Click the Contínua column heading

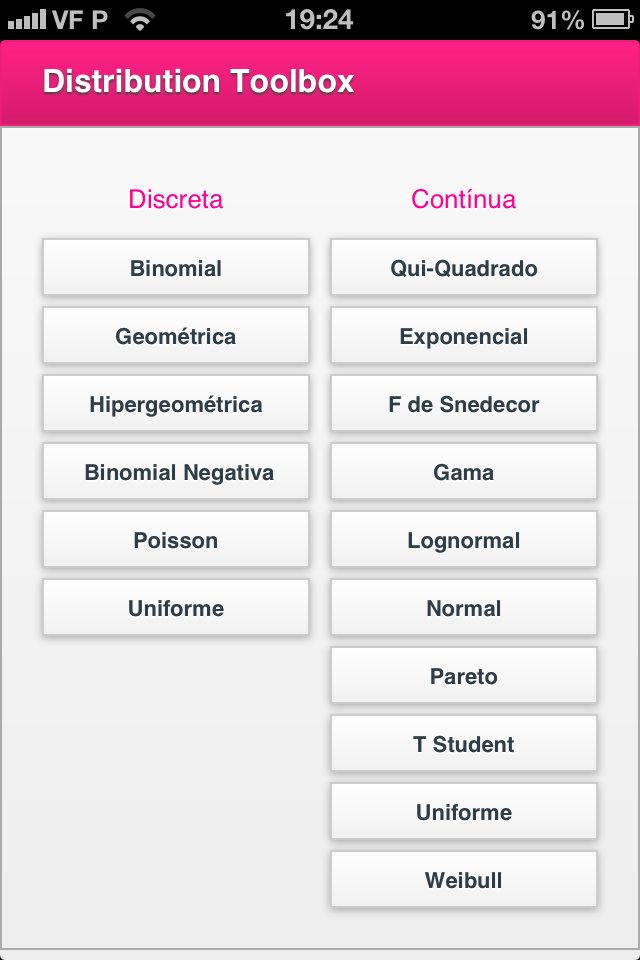click(x=463, y=199)
